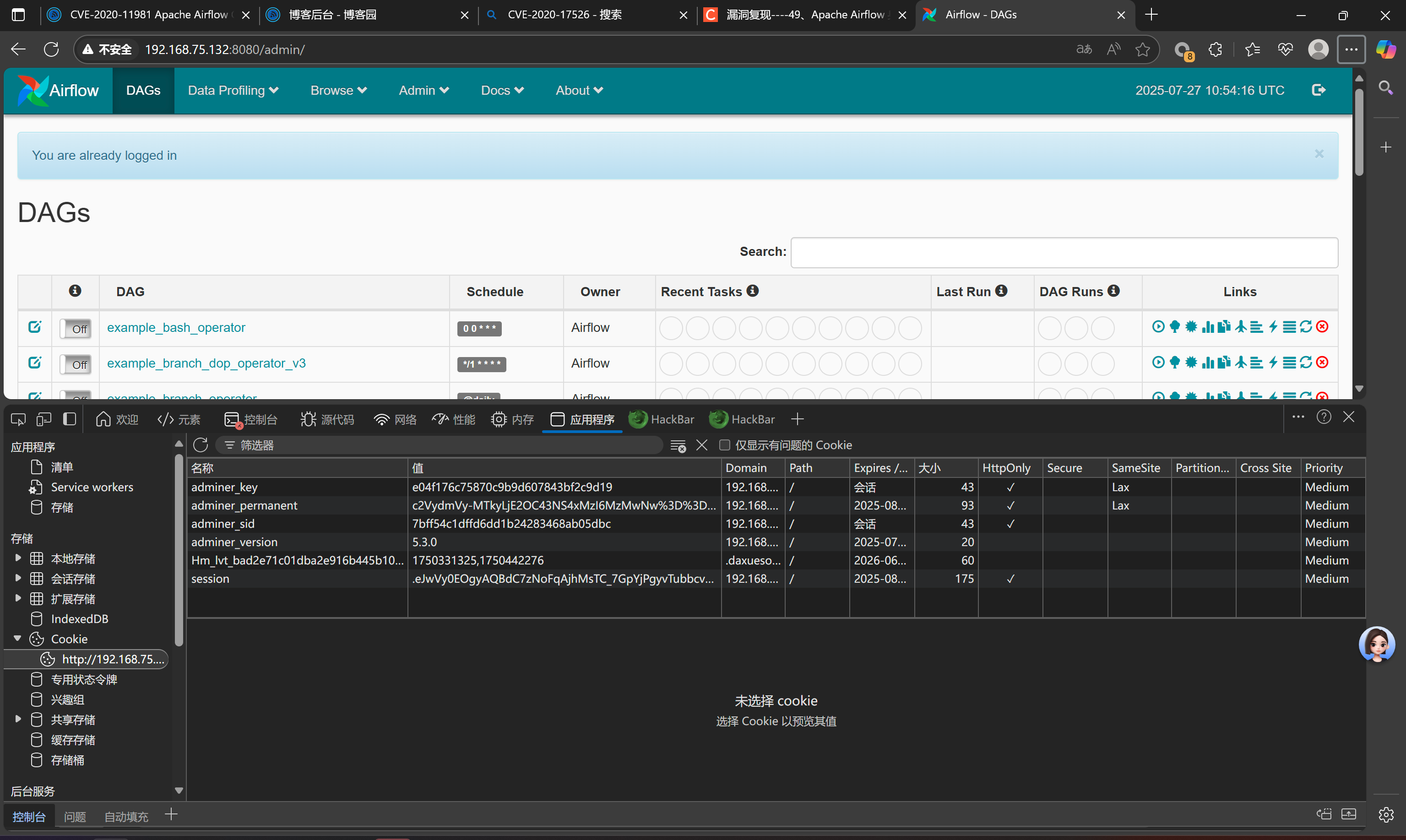Open the first HackBar tab
The height and width of the screenshot is (840, 1406).
[662, 419]
